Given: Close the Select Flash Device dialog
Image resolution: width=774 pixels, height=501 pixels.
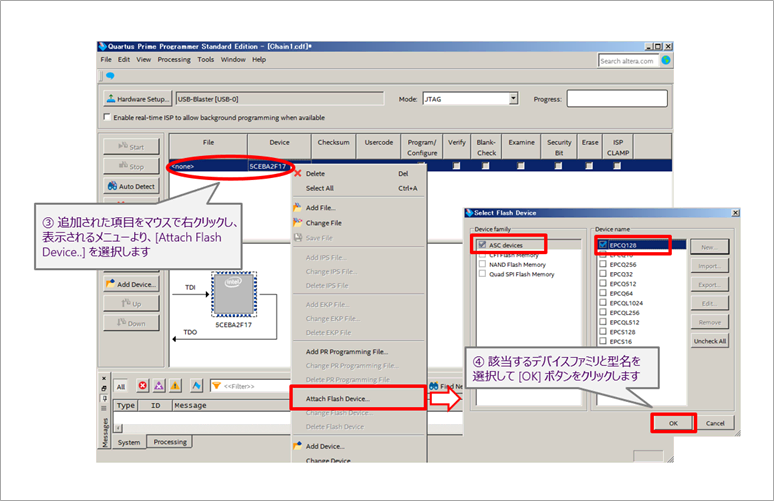Looking at the screenshot, I should click(735, 213).
